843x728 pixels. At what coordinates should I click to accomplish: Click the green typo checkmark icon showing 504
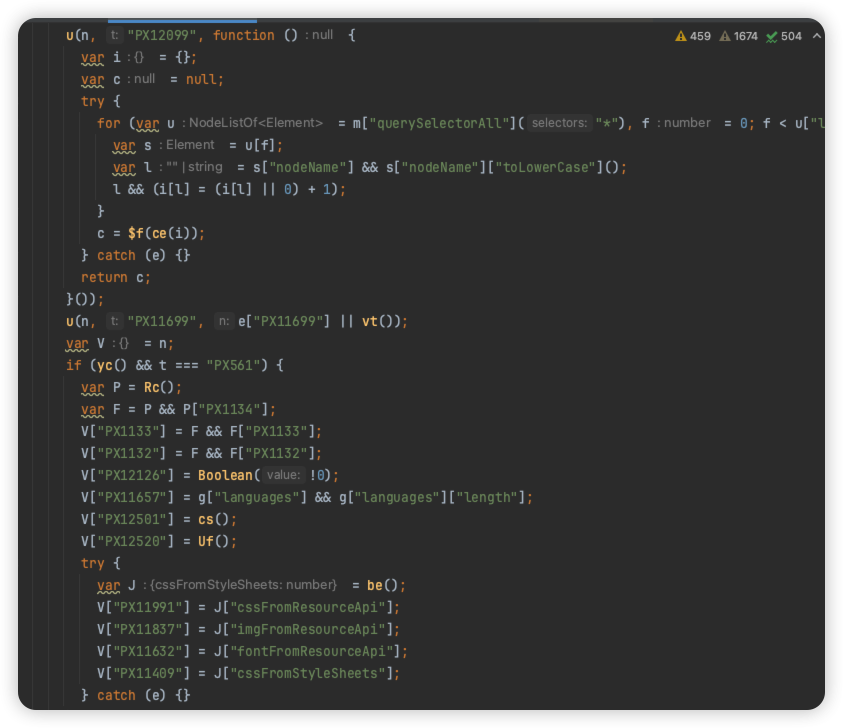point(772,36)
